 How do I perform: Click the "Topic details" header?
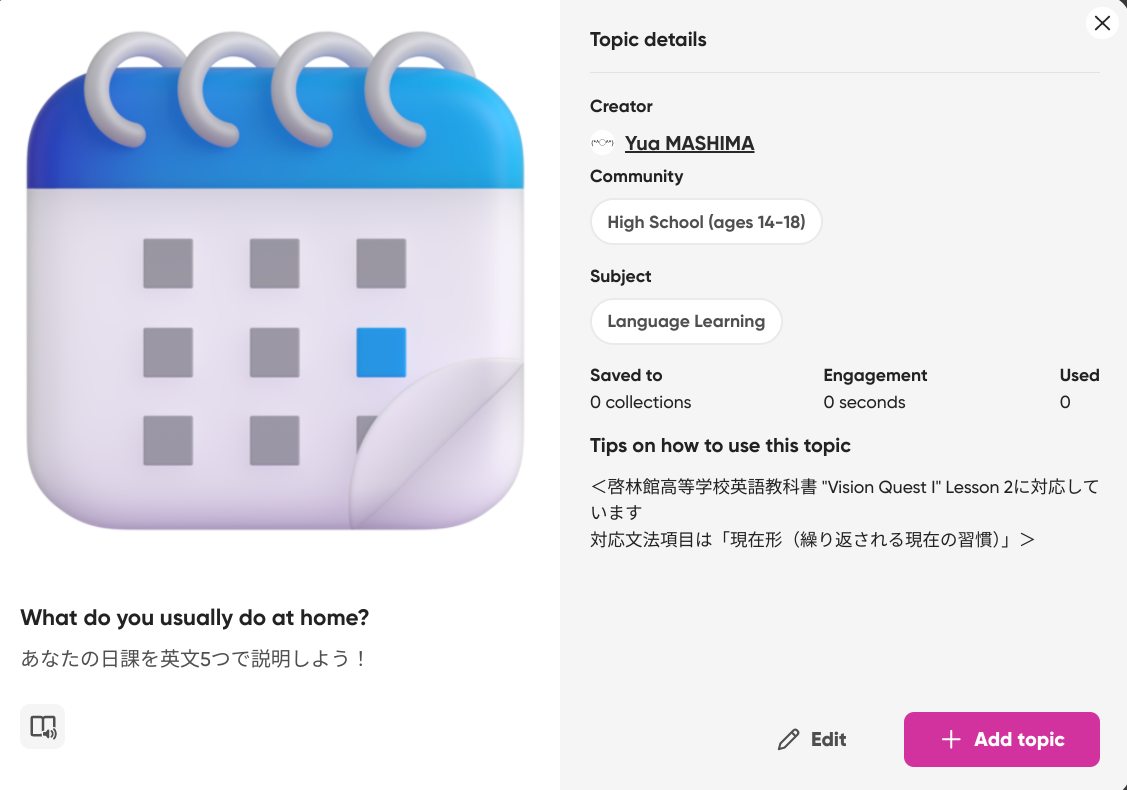point(648,40)
